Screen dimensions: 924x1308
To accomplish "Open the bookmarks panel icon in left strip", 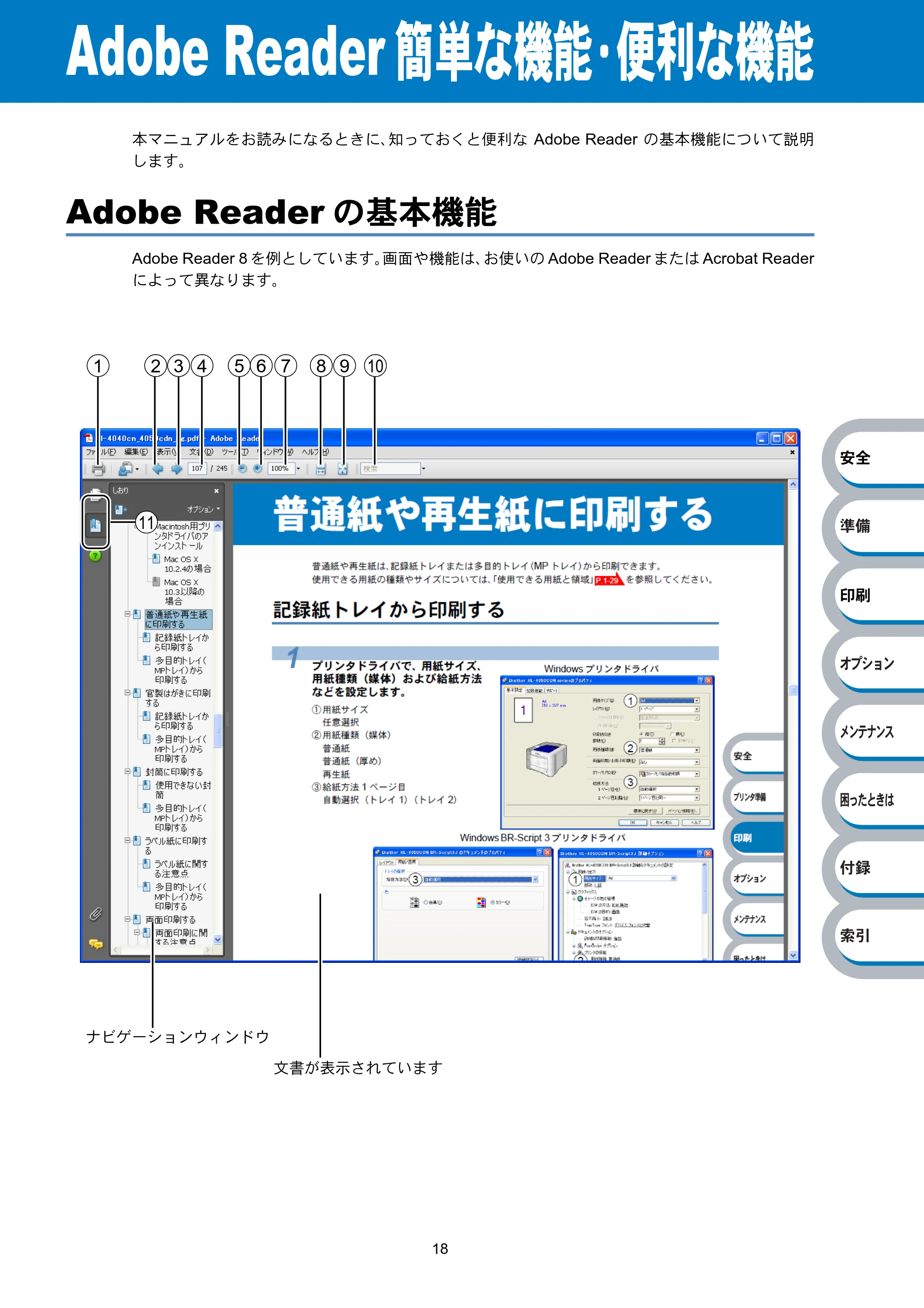I will tap(96, 525).
